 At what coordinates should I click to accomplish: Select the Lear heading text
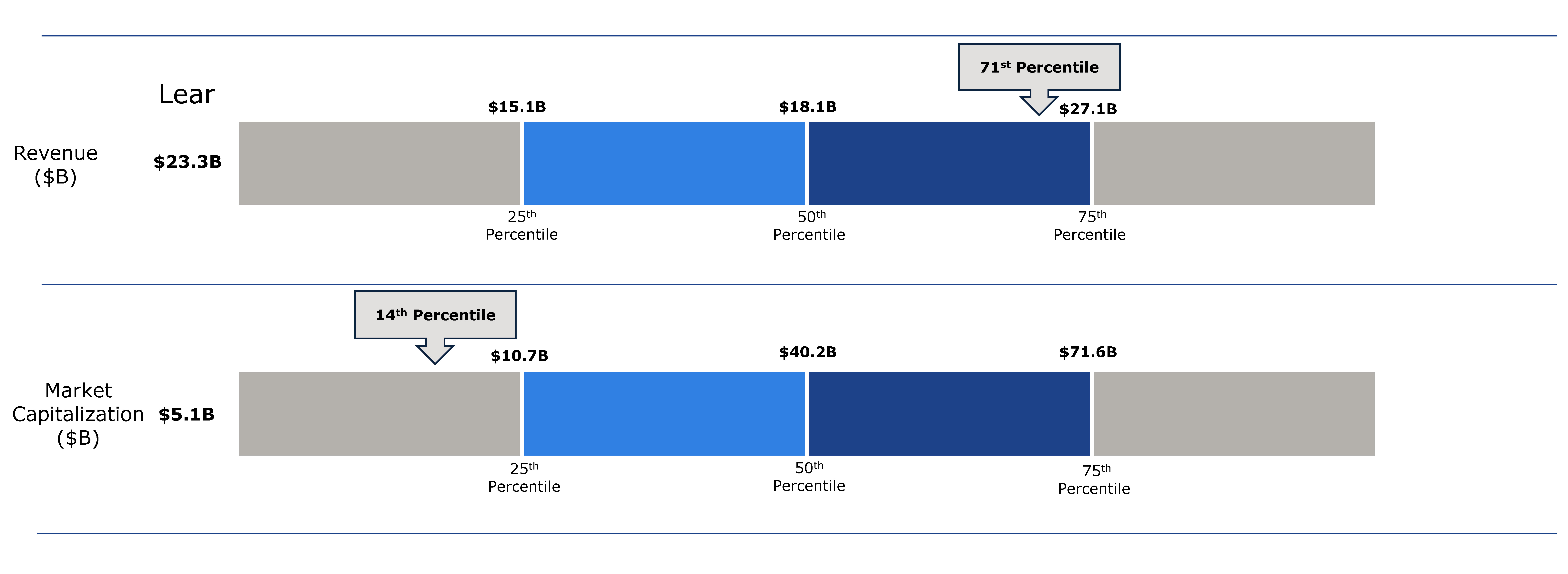(x=187, y=94)
